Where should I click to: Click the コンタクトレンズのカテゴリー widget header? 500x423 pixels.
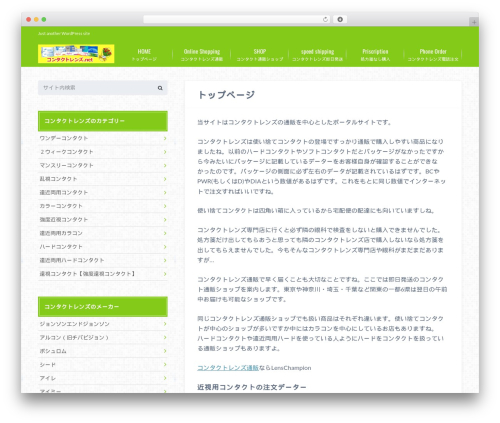(x=103, y=121)
